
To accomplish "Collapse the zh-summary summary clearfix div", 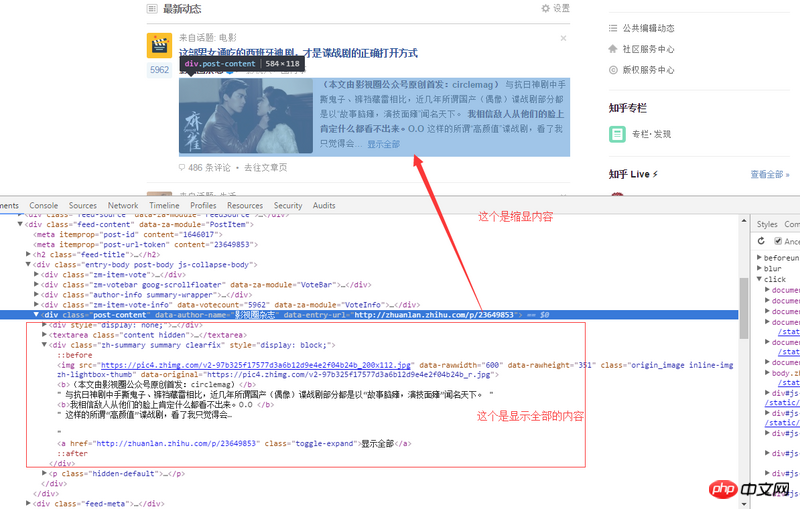I will click(44, 345).
